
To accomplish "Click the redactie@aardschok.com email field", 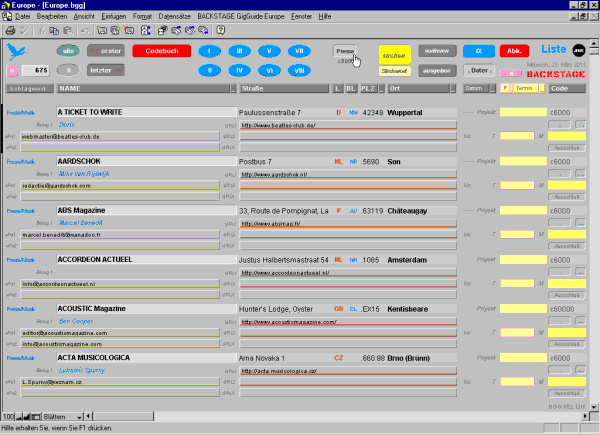I will (120, 186).
